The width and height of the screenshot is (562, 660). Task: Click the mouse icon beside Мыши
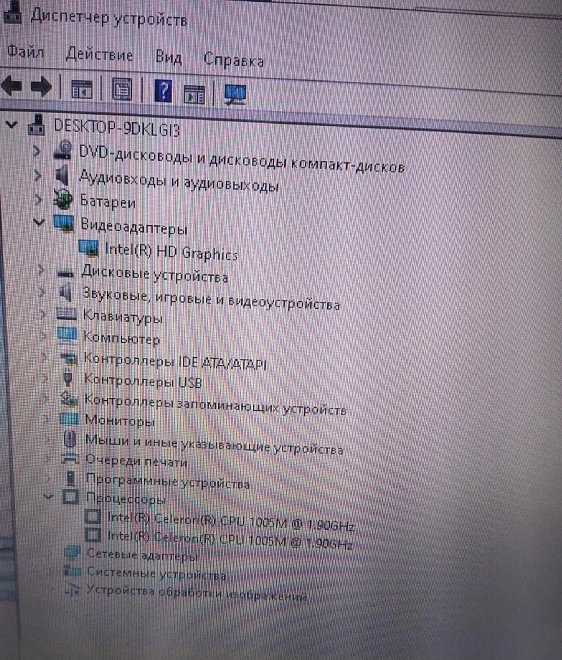click(x=70, y=439)
